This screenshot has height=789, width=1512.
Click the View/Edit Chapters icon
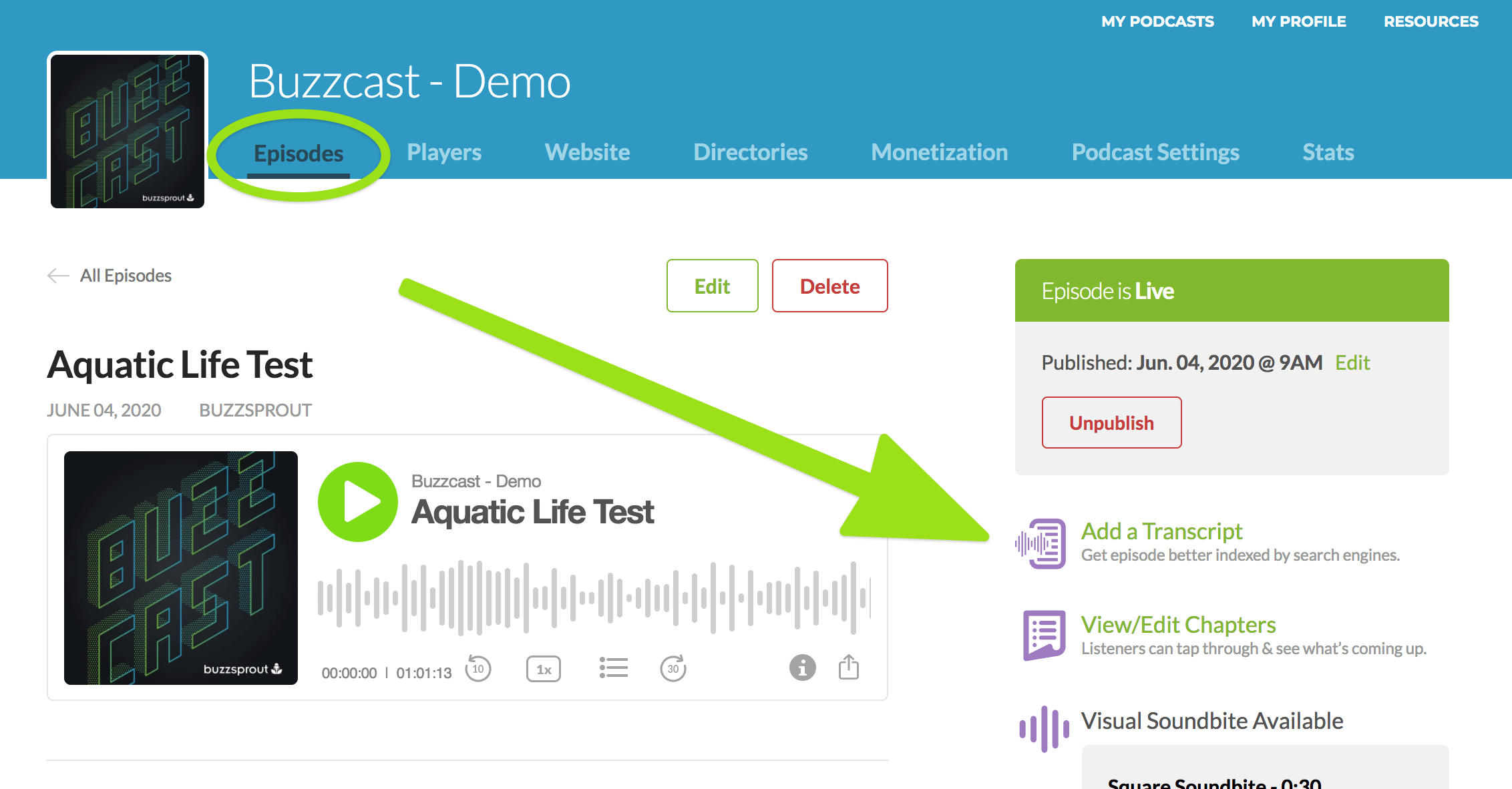[x=1044, y=635]
